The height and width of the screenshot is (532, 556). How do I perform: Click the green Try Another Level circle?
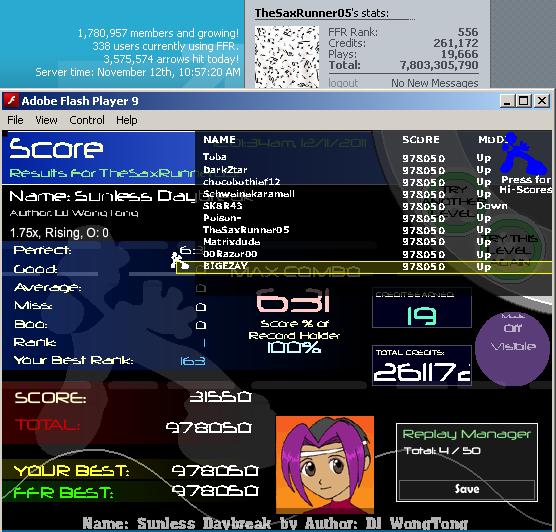pos(457,202)
